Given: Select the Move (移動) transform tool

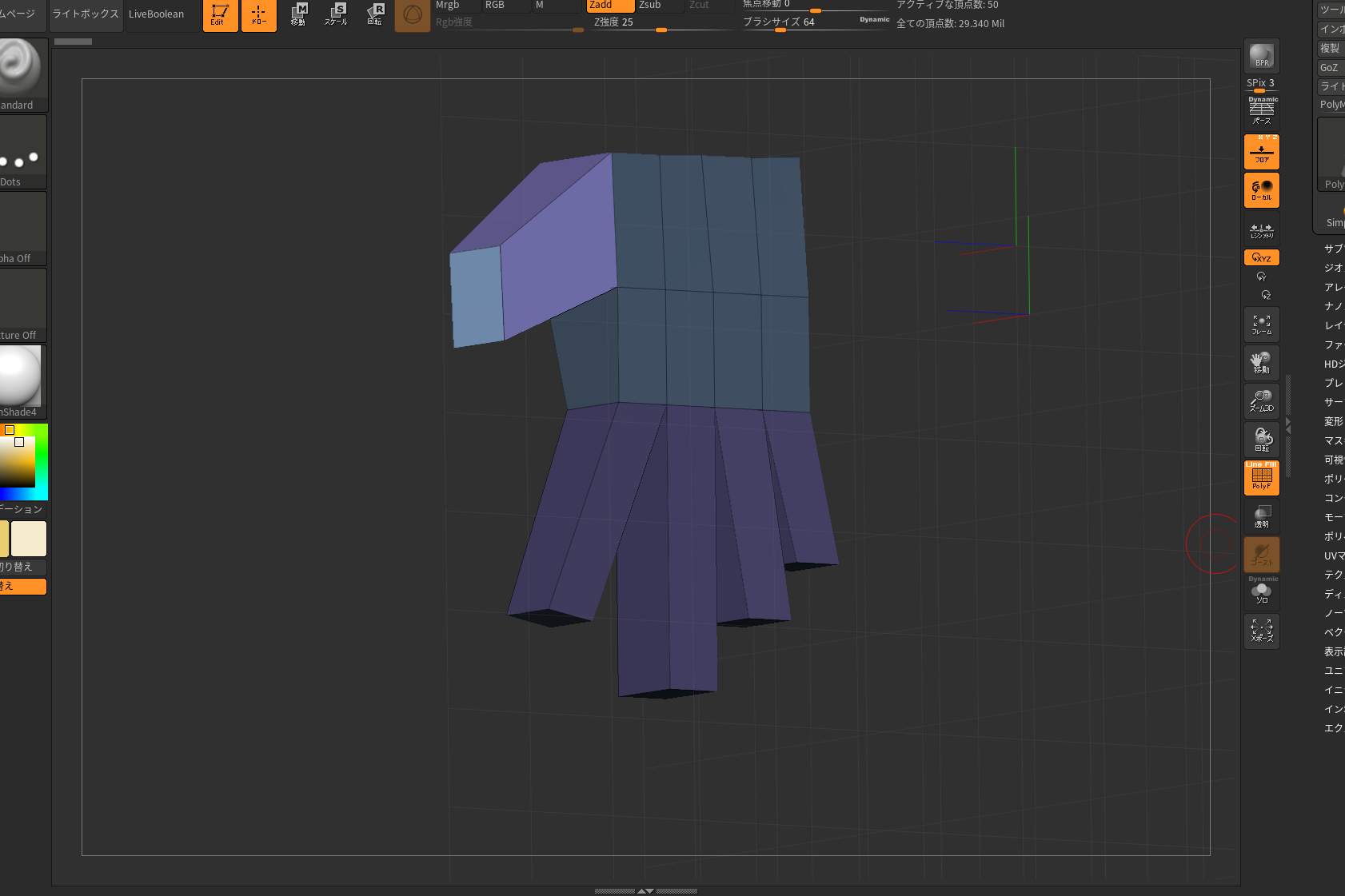Looking at the screenshot, I should pos(298,14).
